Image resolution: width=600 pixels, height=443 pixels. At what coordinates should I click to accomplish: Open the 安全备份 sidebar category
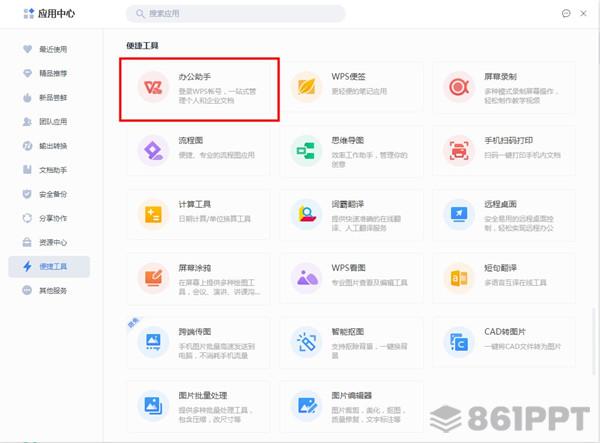pyautogui.click(x=52, y=194)
